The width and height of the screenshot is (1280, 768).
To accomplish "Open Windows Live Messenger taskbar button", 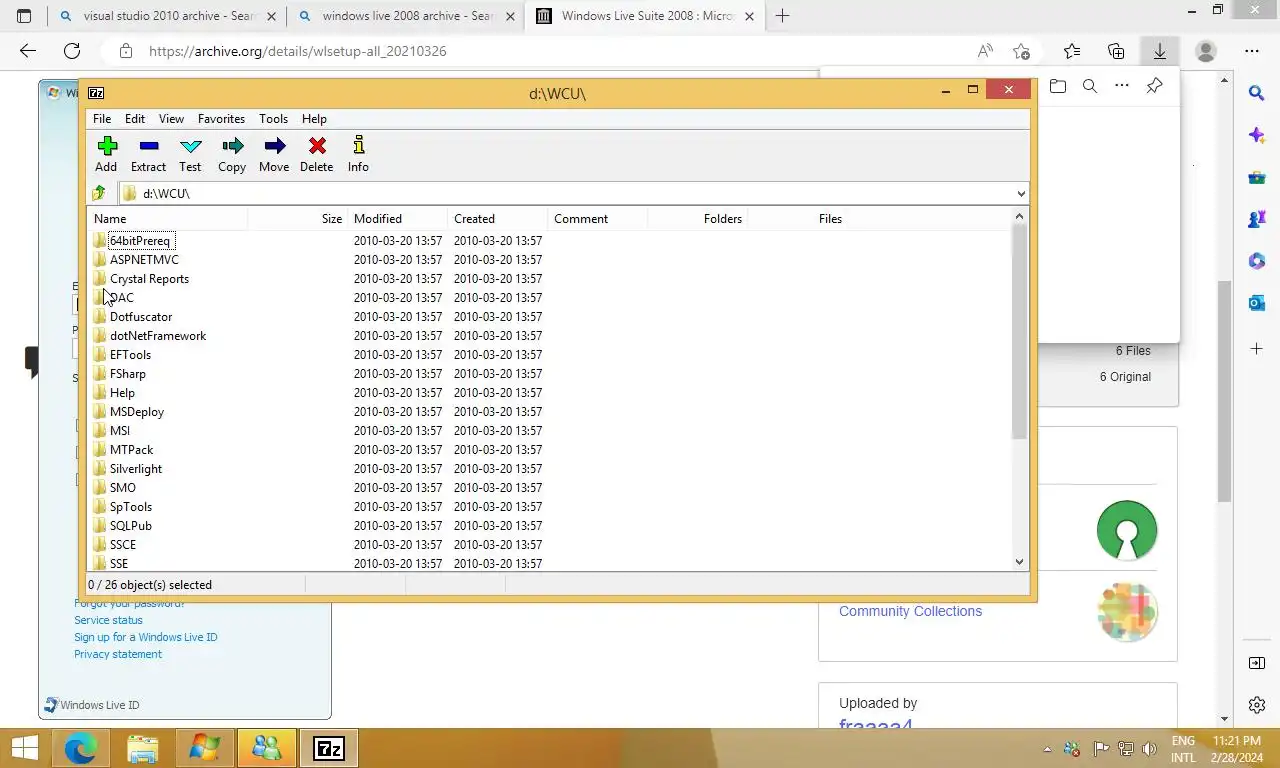I will click(x=267, y=748).
